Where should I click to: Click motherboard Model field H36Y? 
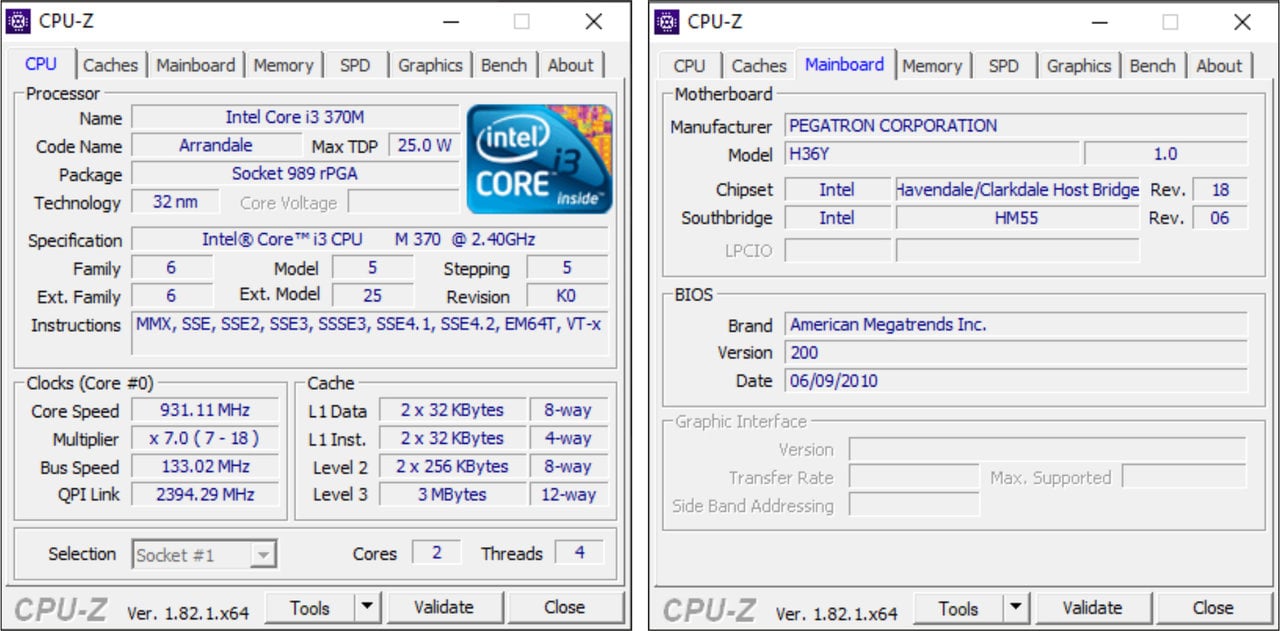932,154
